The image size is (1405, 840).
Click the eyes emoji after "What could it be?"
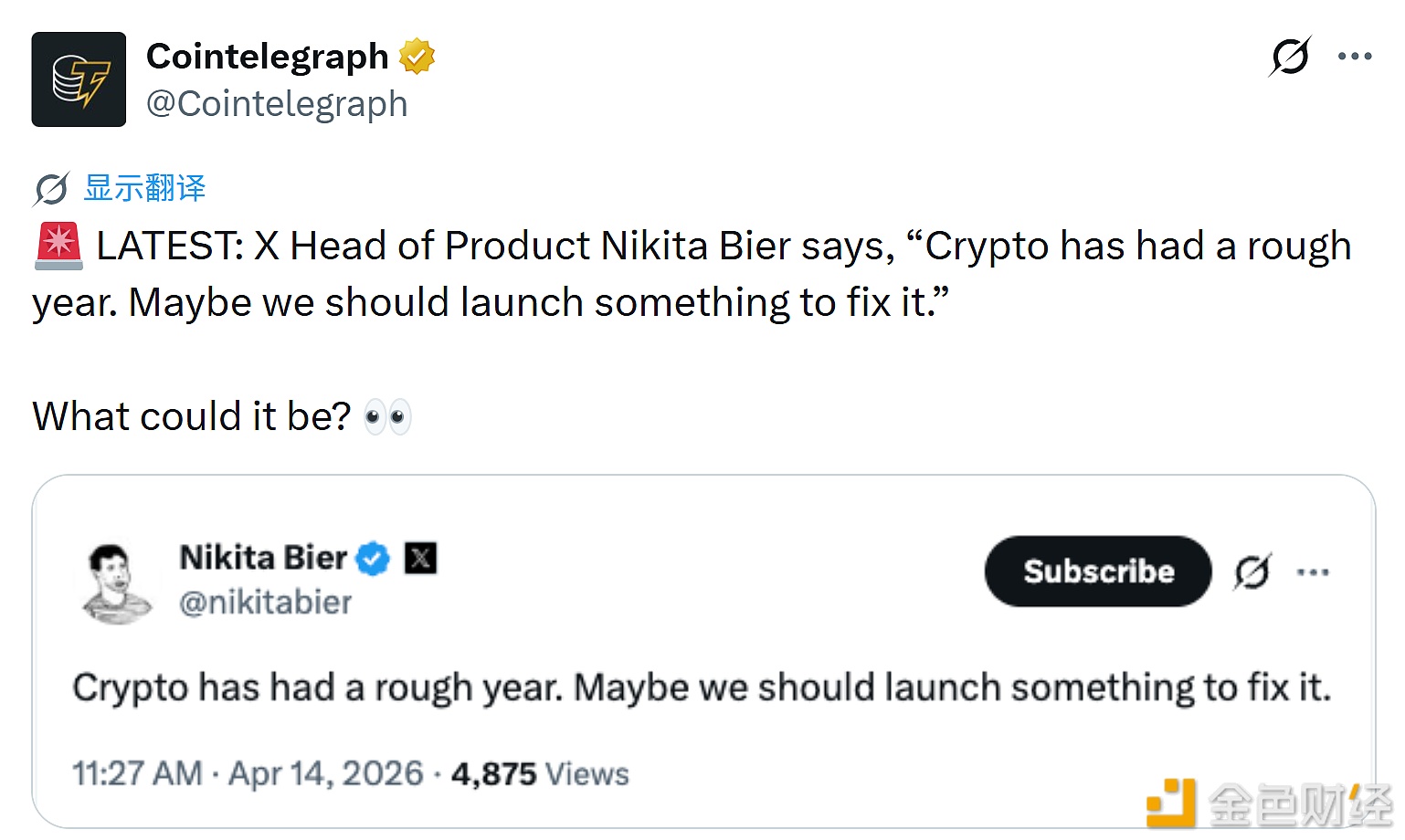387,417
